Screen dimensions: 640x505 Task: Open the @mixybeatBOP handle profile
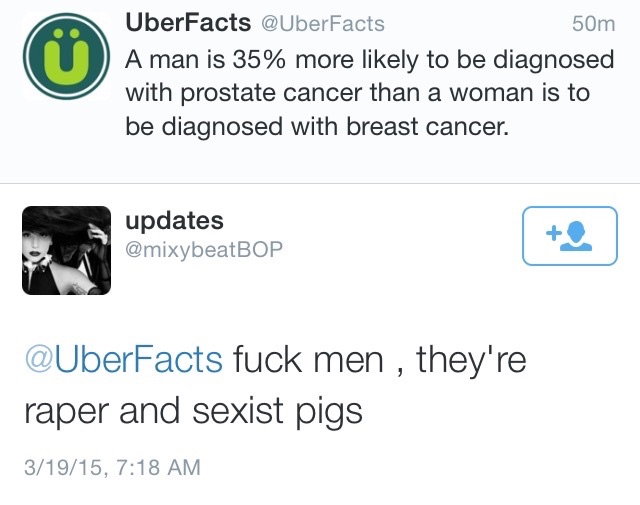[x=204, y=249]
